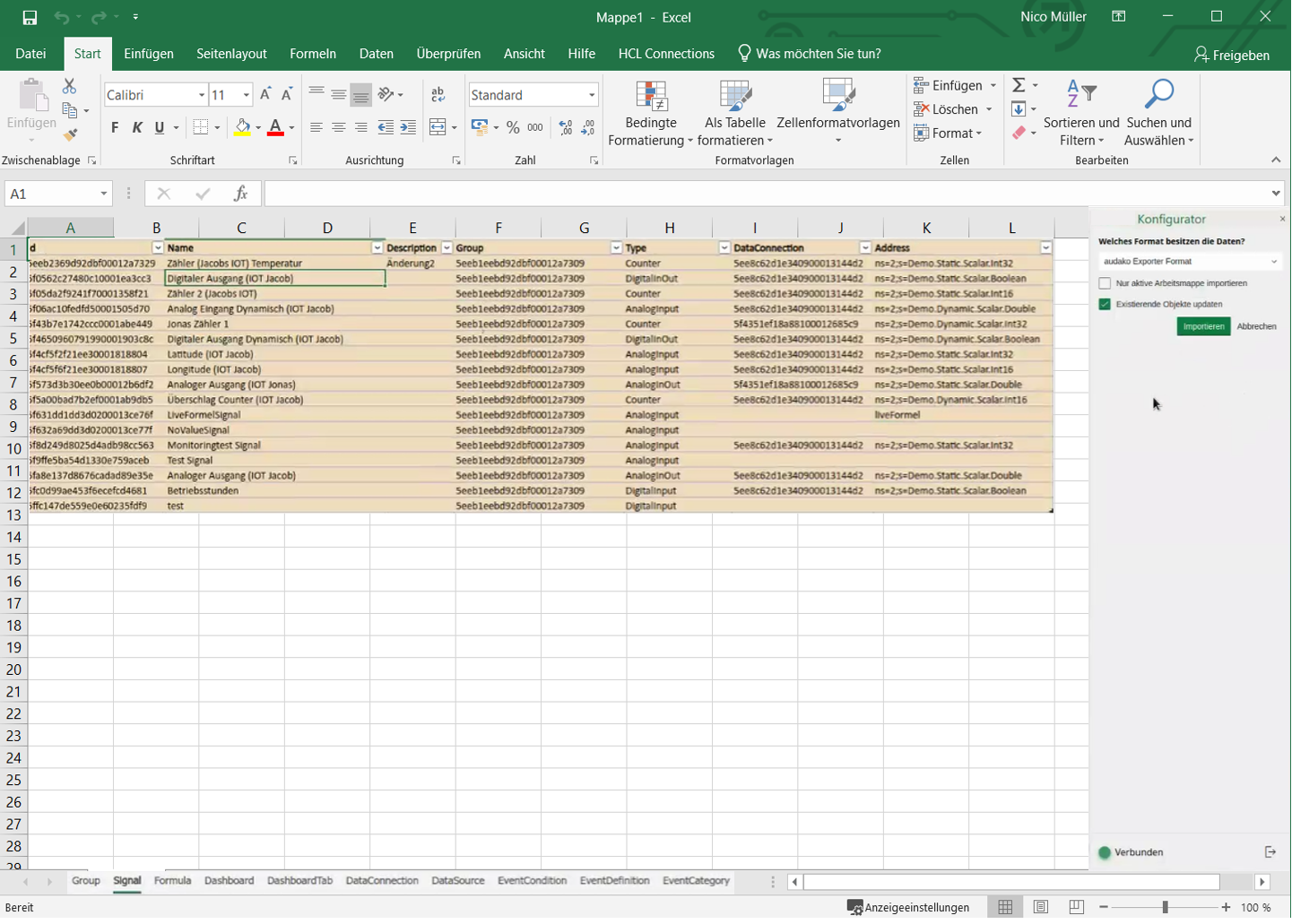This screenshot has height=924, width=1292.
Task: Click the AutoSum sigma icon
Action: pos(1019,85)
